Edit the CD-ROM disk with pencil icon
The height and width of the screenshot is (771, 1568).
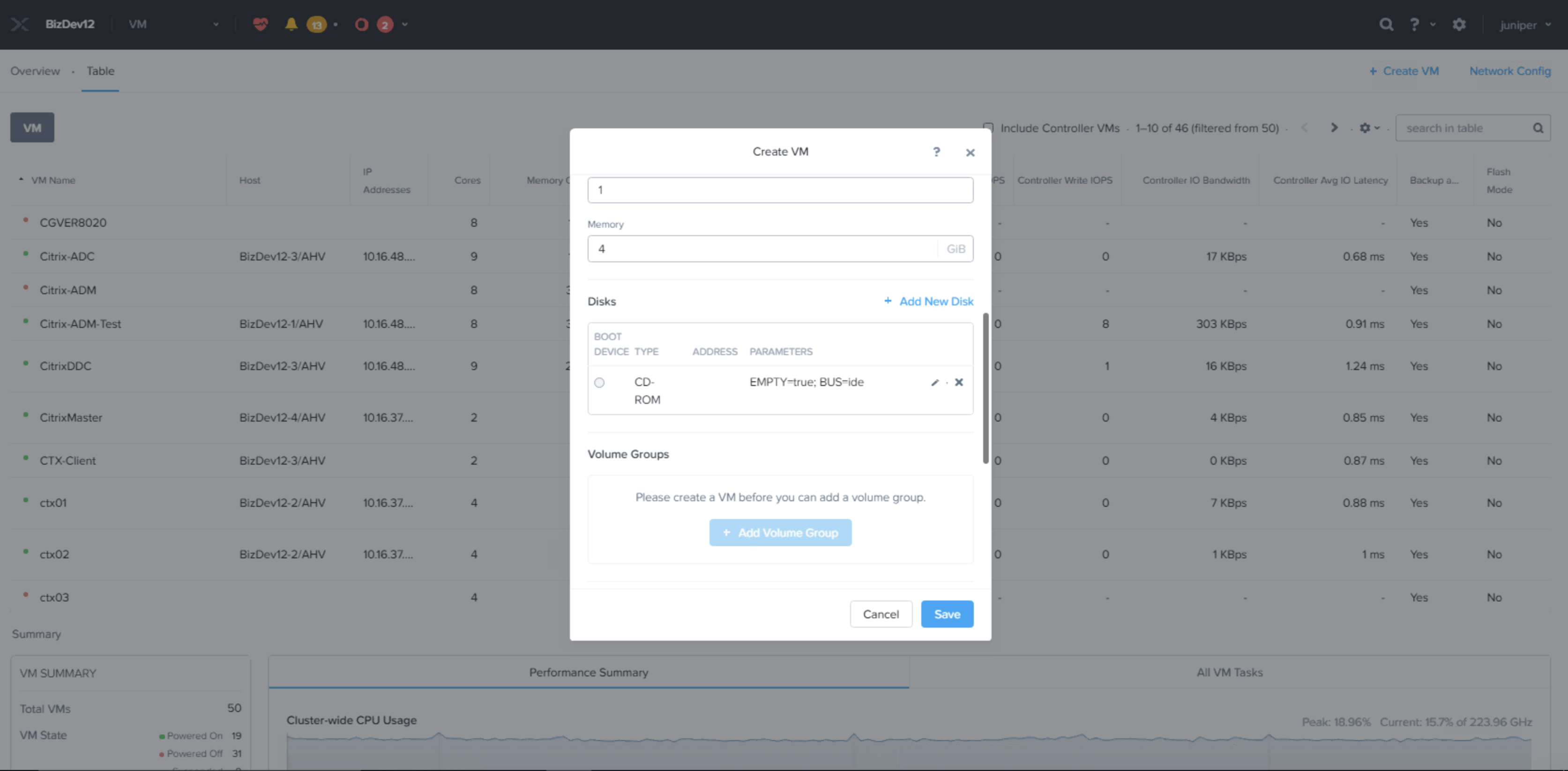click(x=934, y=383)
